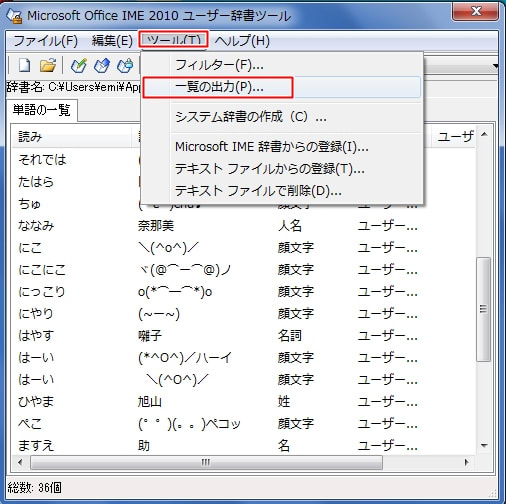Click the word 奈那美
The width and height of the screenshot is (506, 504).
[x=156, y=226]
